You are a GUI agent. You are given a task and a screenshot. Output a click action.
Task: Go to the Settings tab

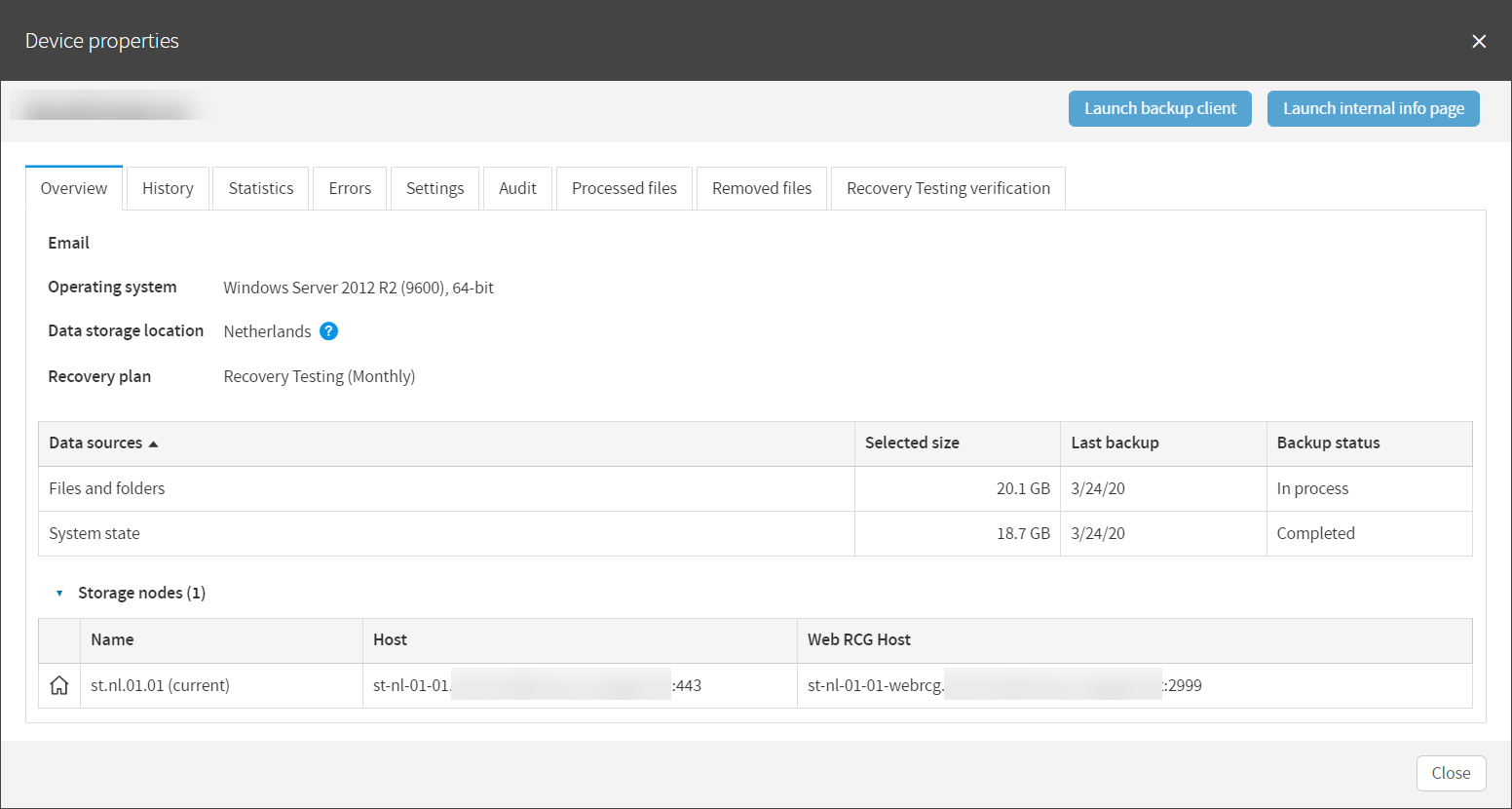point(435,188)
